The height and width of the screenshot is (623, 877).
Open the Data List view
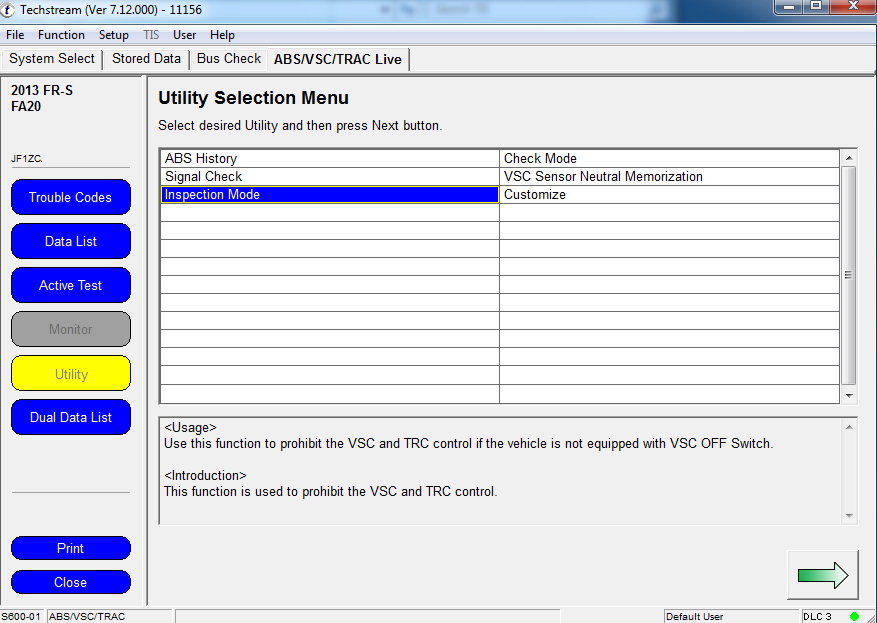coord(71,241)
